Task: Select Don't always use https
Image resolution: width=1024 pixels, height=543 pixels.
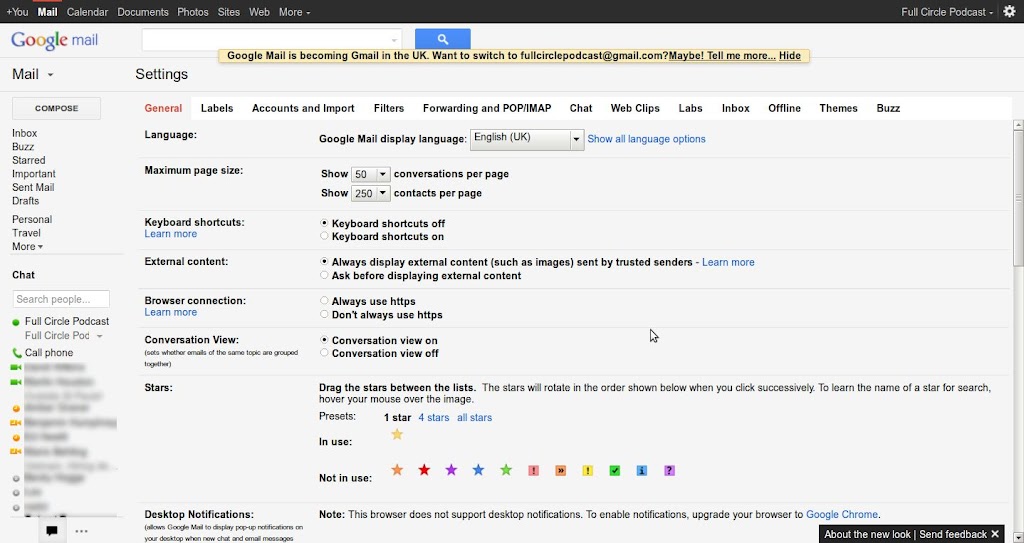Action: [x=325, y=314]
